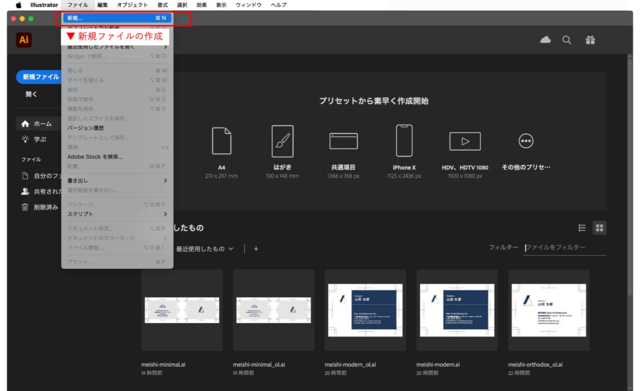The width and height of the screenshot is (640, 391).
Task: Expand the スクリプト submenu
Action: 117,214
